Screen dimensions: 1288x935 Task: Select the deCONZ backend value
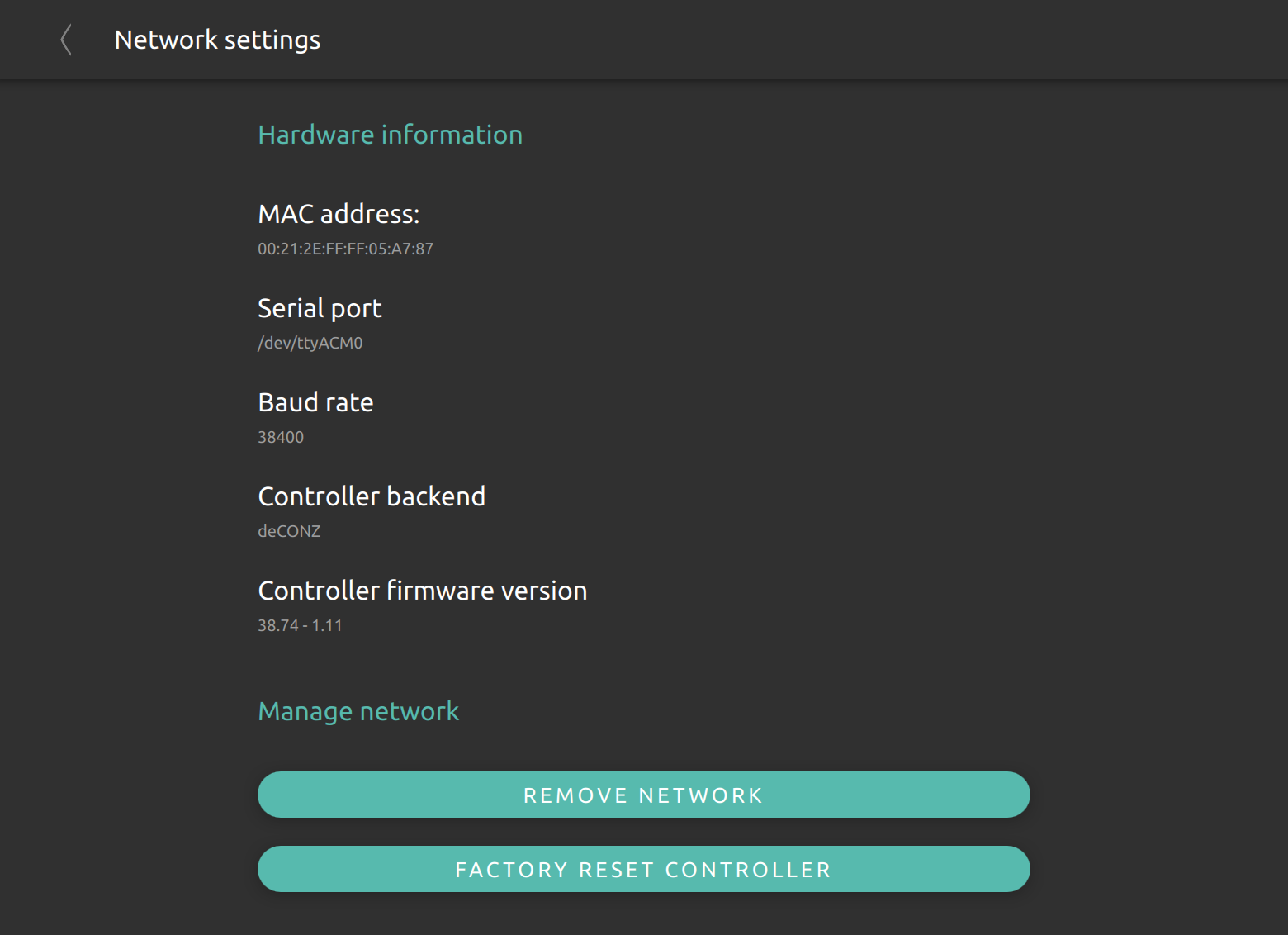(289, 531)
